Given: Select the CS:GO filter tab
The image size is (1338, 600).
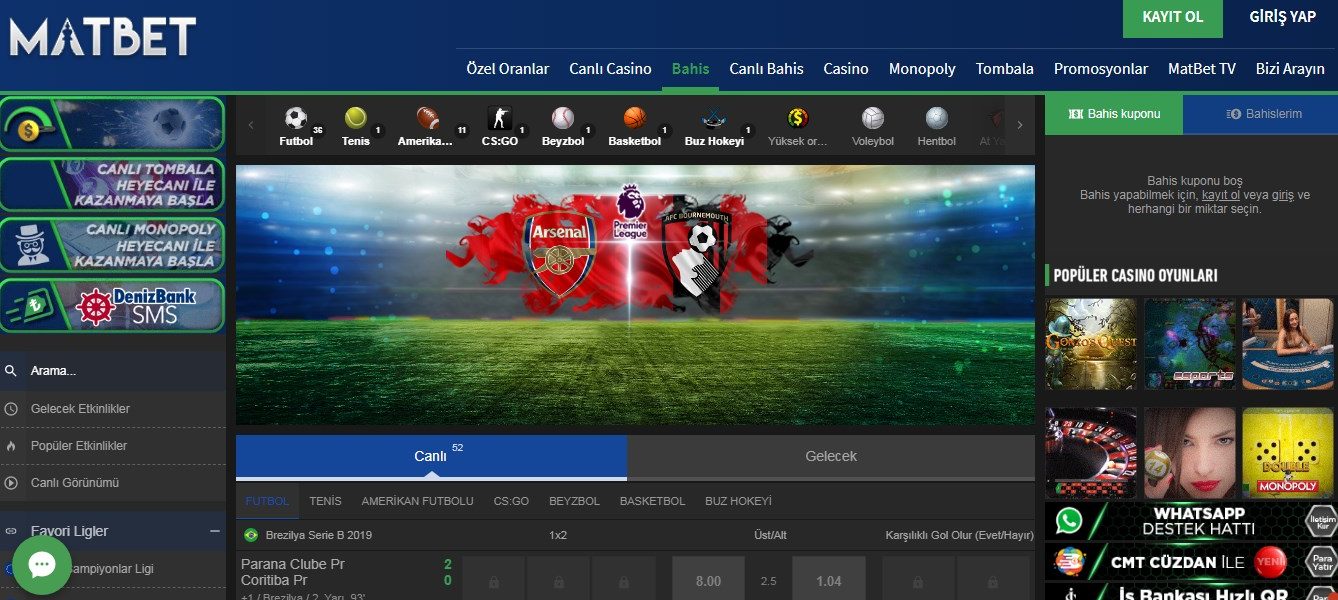Looking at the screenshot, I should pyautogui.click(x=511, y=501).
